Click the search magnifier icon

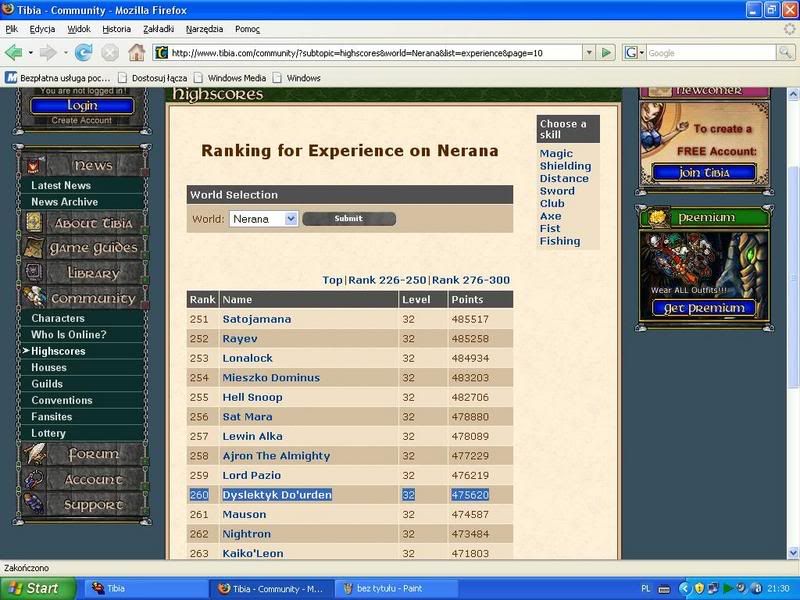[785, 52]
